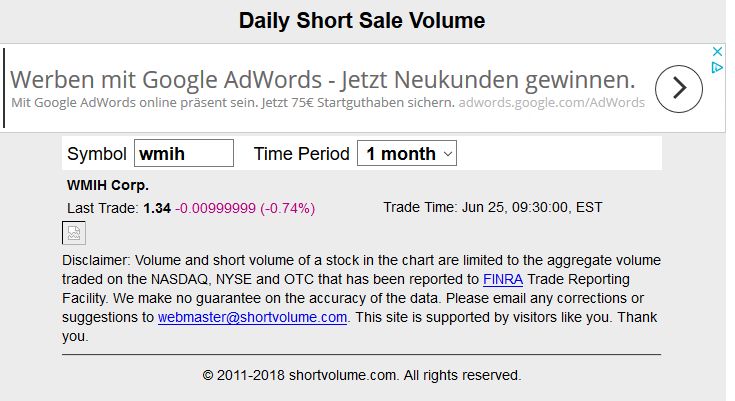Click into the Symbol input field
Image resolution: width=735 pixels, height=401 pixels.
183,153
